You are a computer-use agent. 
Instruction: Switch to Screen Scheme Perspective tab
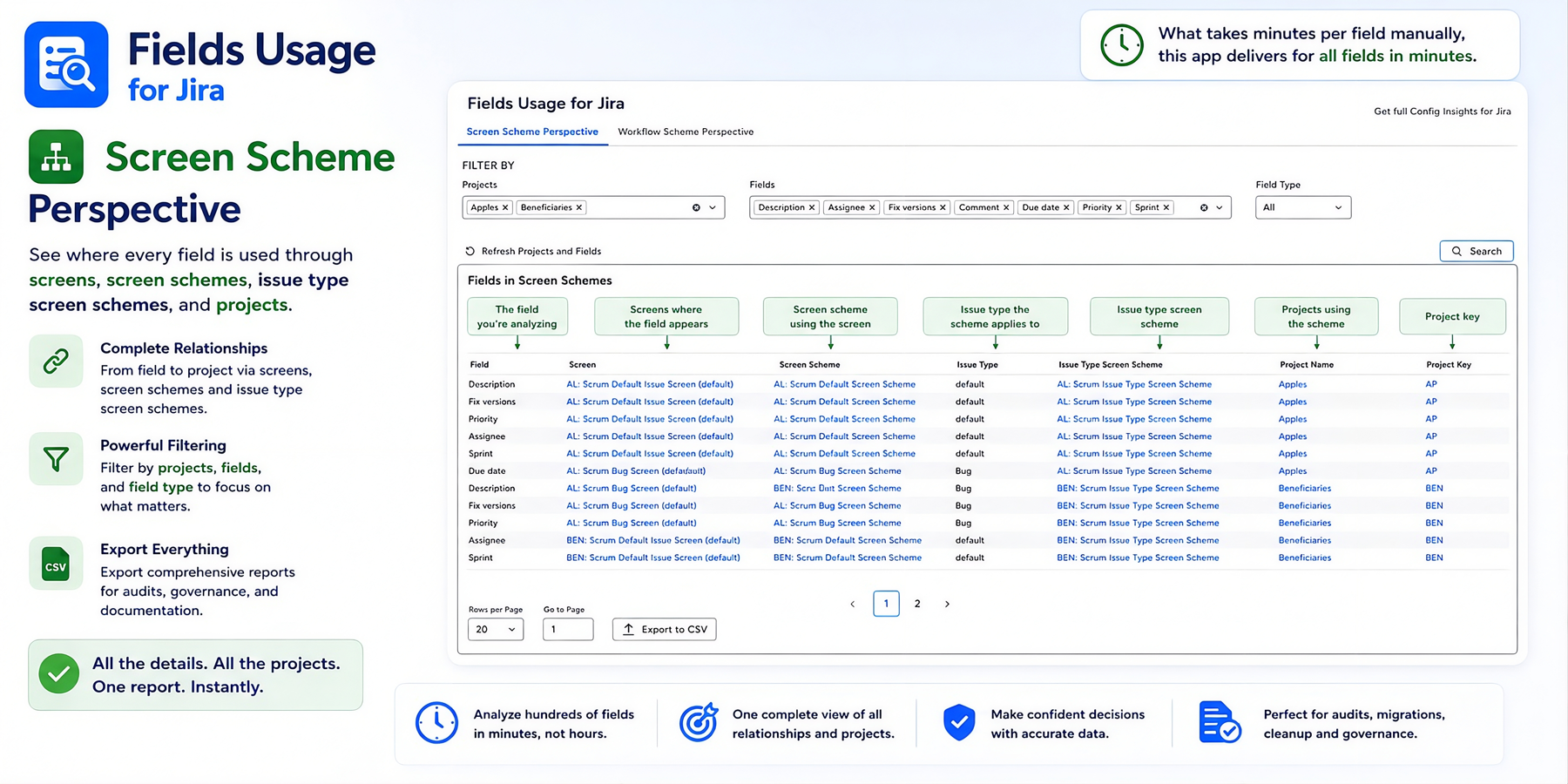[532, 132]
